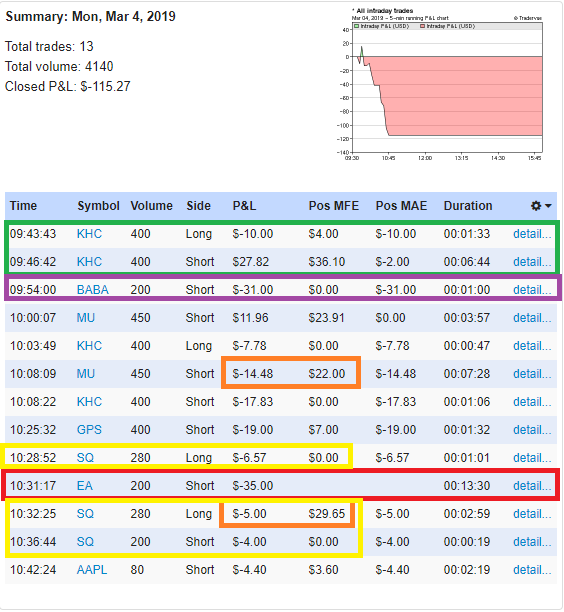Sort table by Symbol column header
The image size is (564, 612).
(x=98, y=206)
